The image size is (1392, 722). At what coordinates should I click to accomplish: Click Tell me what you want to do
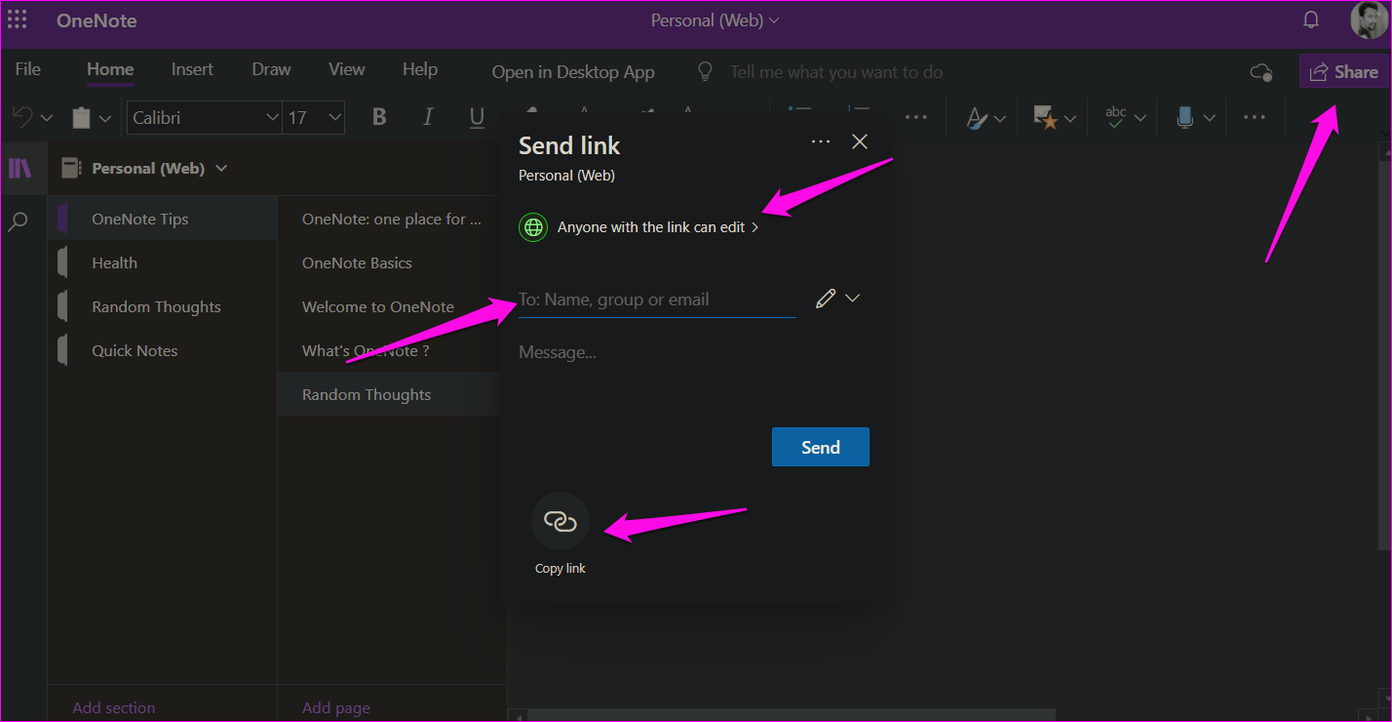click(x=836, y=72)
